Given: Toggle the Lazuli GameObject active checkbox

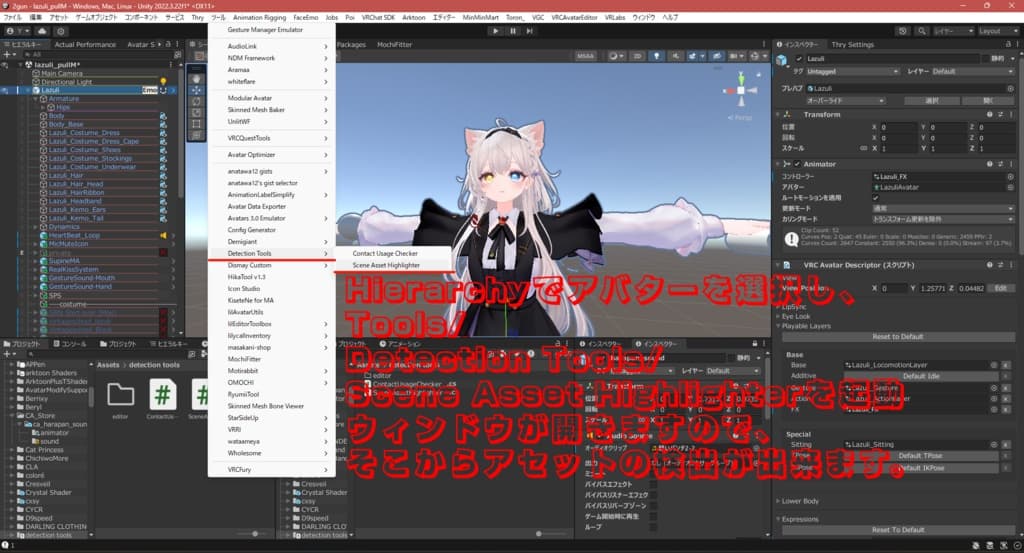Looking at the screenshot, I should pyautogui.click(x=799, y=59).
